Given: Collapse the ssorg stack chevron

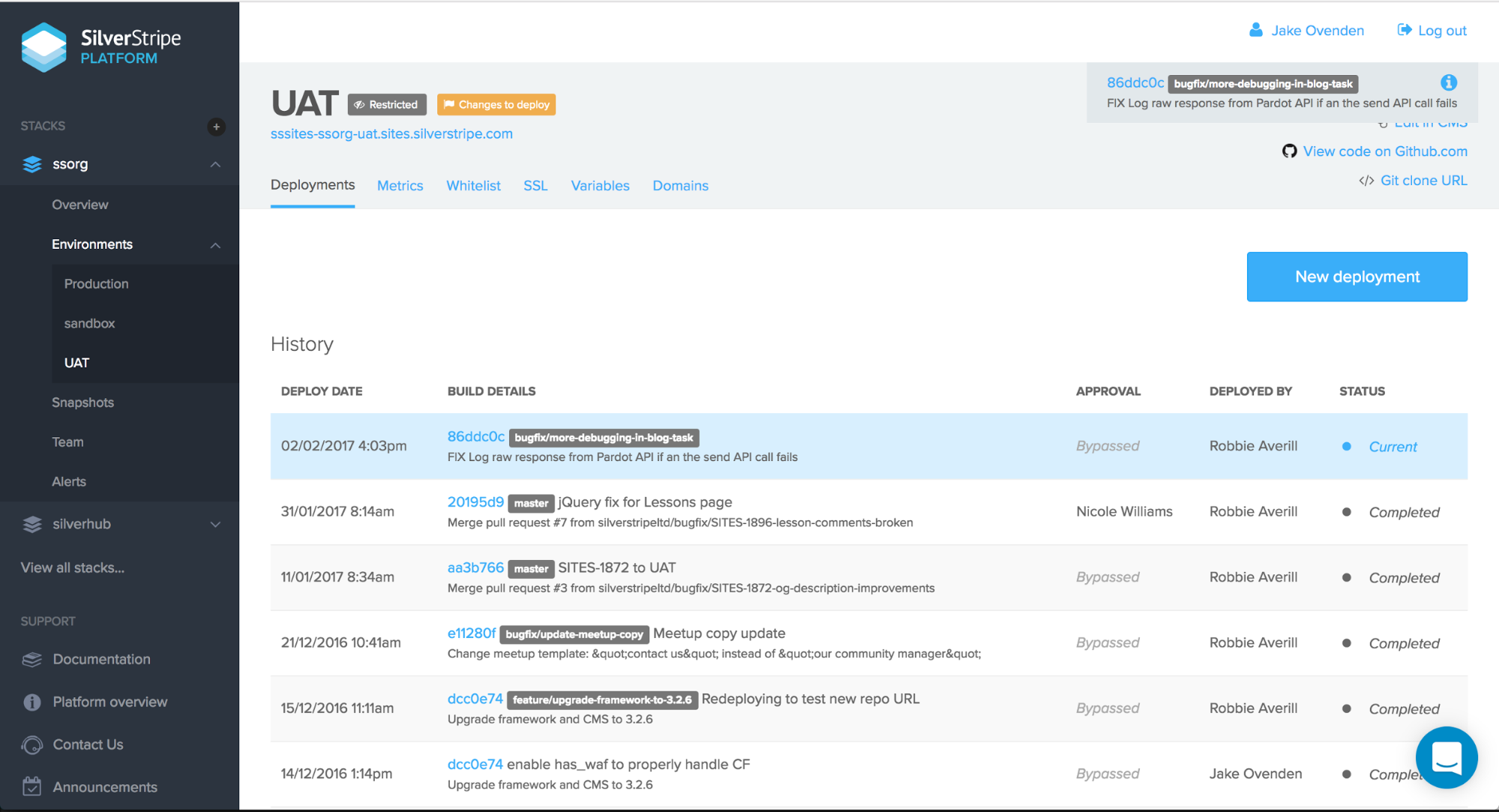Looking at the screenshot, I should [x=216, y=164].
